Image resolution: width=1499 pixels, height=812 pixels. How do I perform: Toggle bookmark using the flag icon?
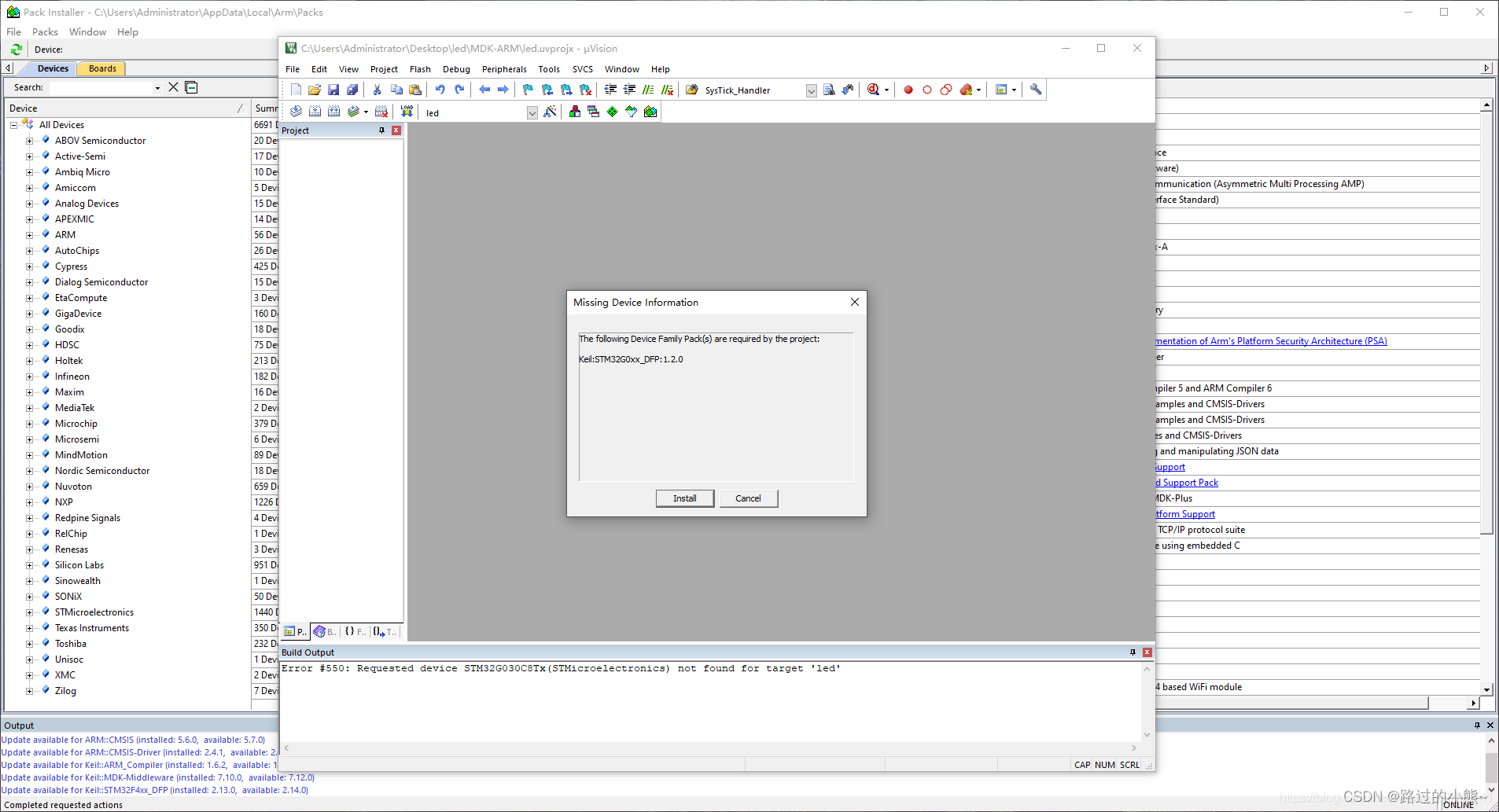click(x=529, y=90)
